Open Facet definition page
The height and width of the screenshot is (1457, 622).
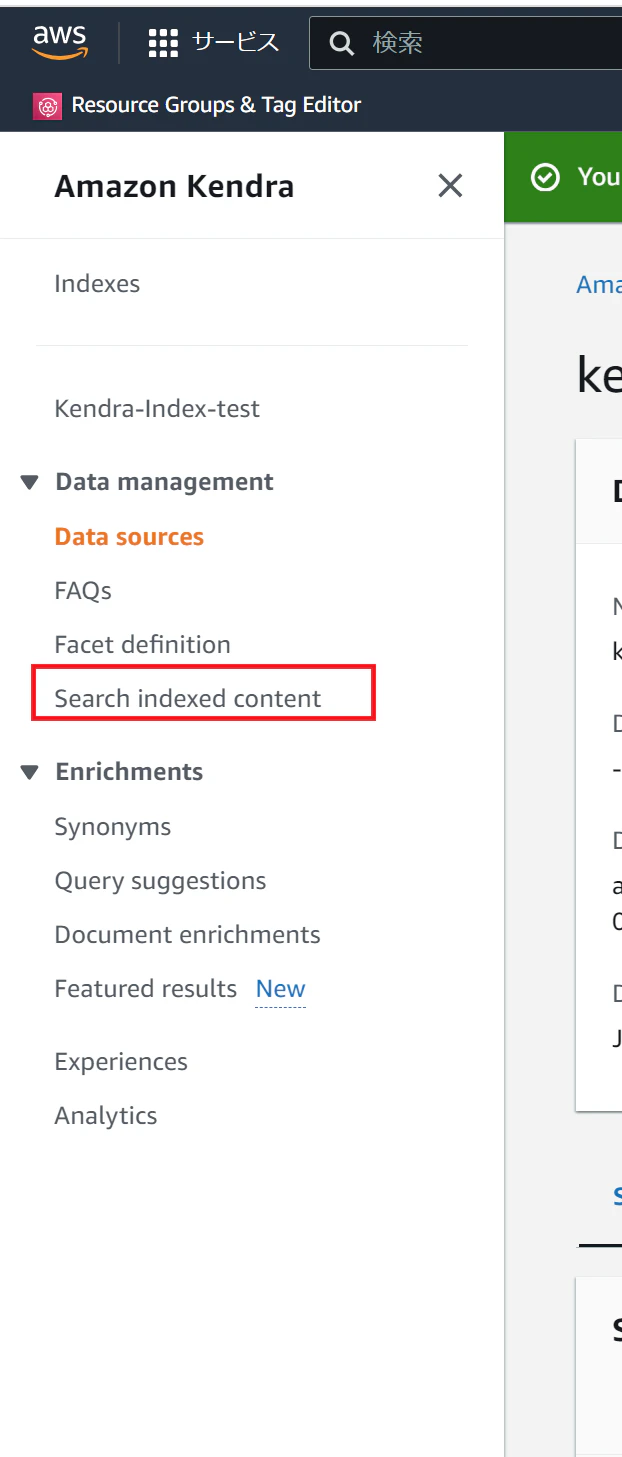coord(142,645)
